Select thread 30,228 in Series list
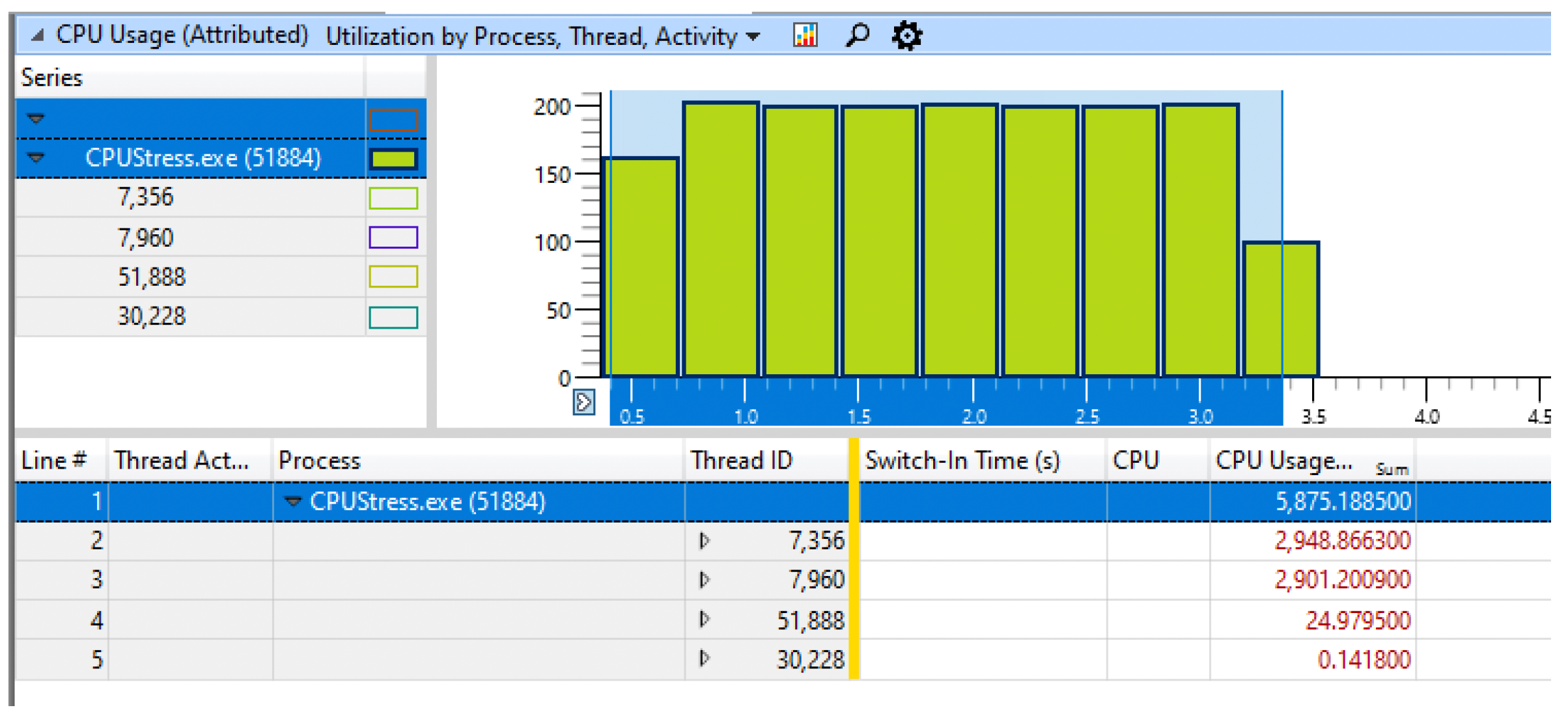Image resolution: width=1568 pixels, height=712 pixels. [152, 316]
